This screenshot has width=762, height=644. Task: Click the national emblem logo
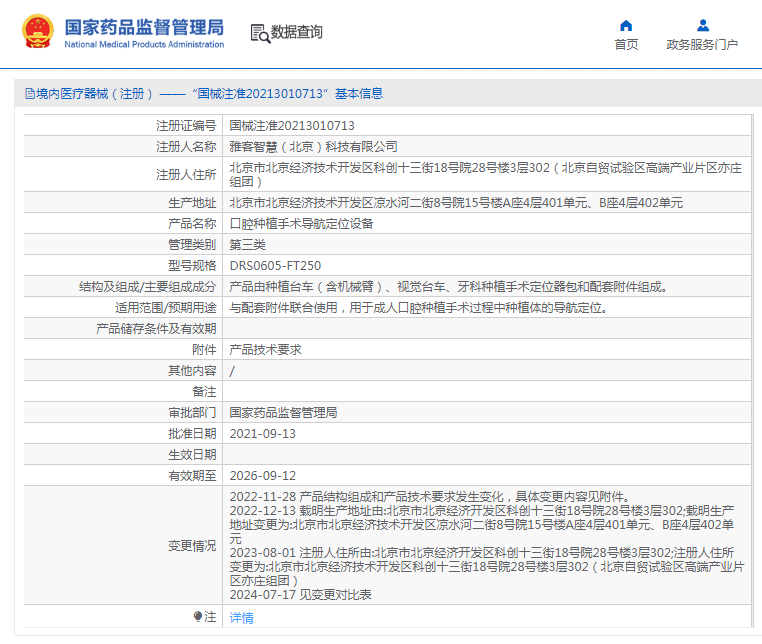[x=37, y=31]
